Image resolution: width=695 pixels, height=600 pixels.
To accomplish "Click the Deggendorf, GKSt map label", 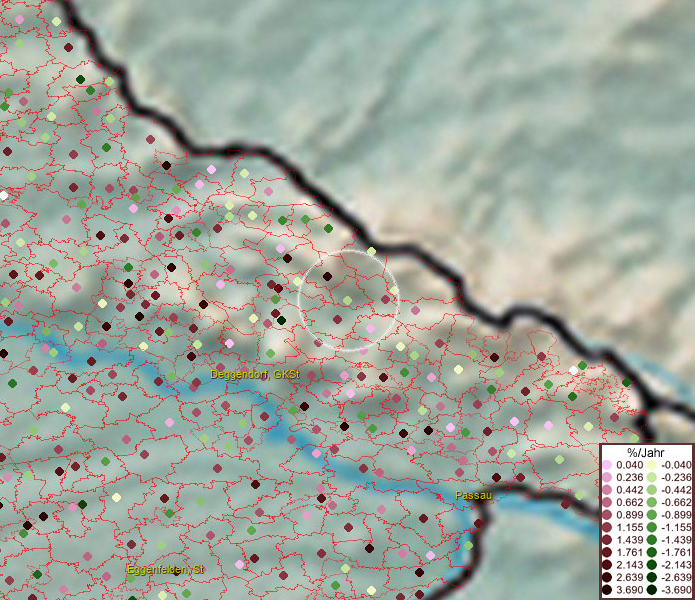I will click(x=255, y=374).
